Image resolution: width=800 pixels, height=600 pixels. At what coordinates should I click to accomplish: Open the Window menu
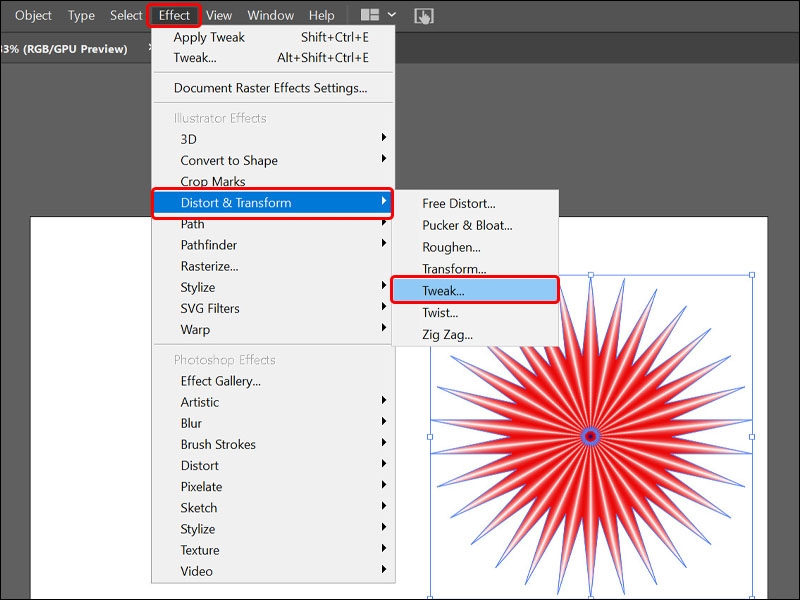point(270,15)
